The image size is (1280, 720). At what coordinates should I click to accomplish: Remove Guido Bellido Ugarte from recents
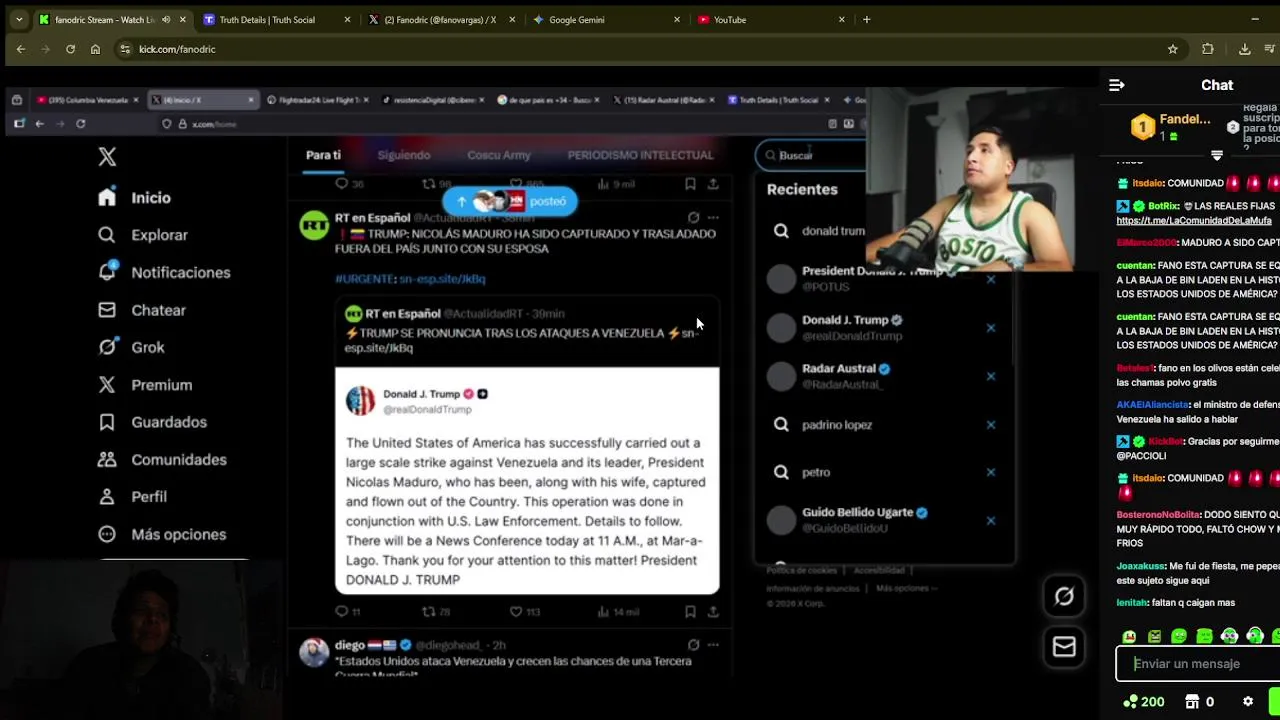coord(991,520)
